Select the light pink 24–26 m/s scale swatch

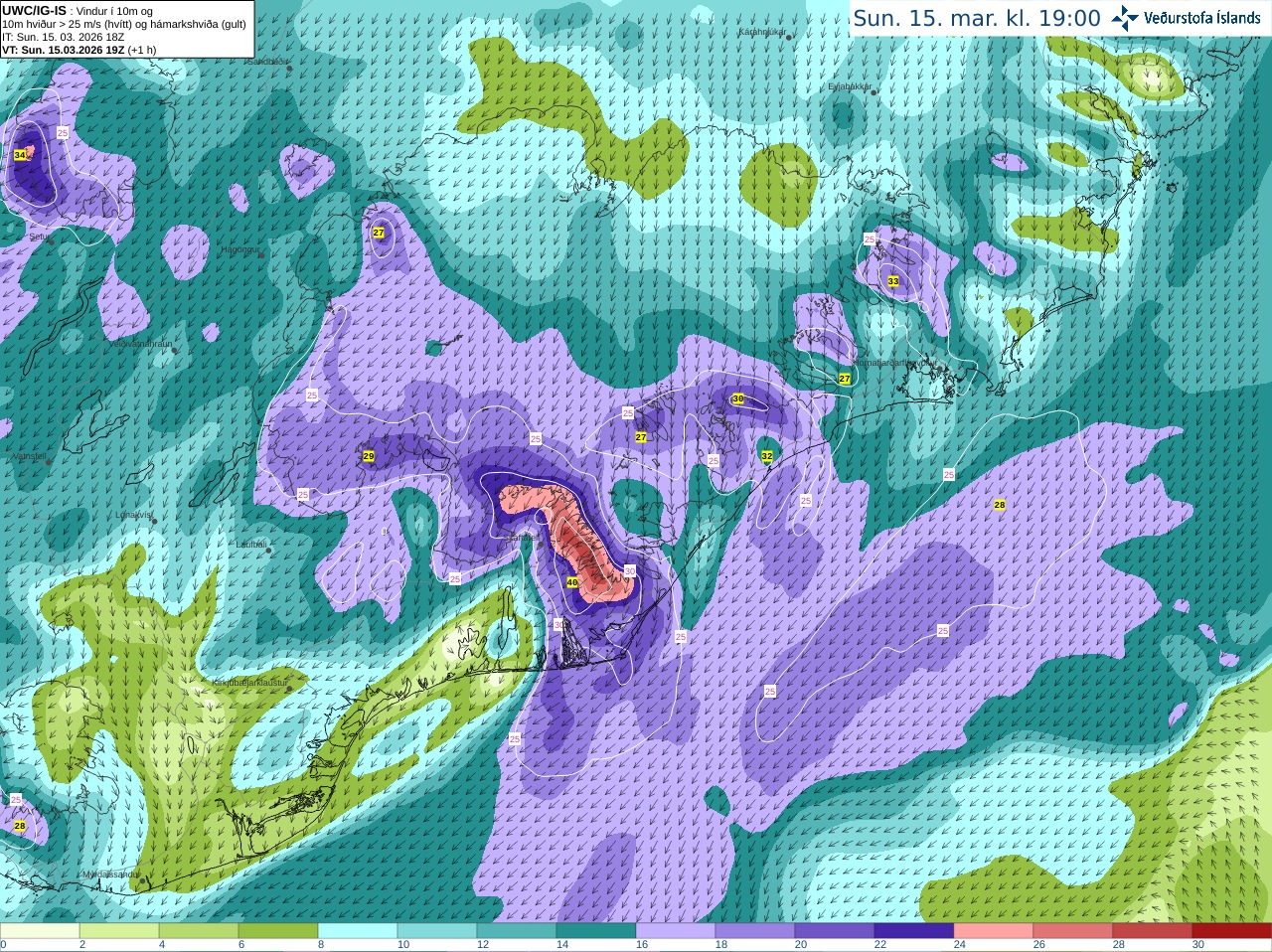click(994, 931)
